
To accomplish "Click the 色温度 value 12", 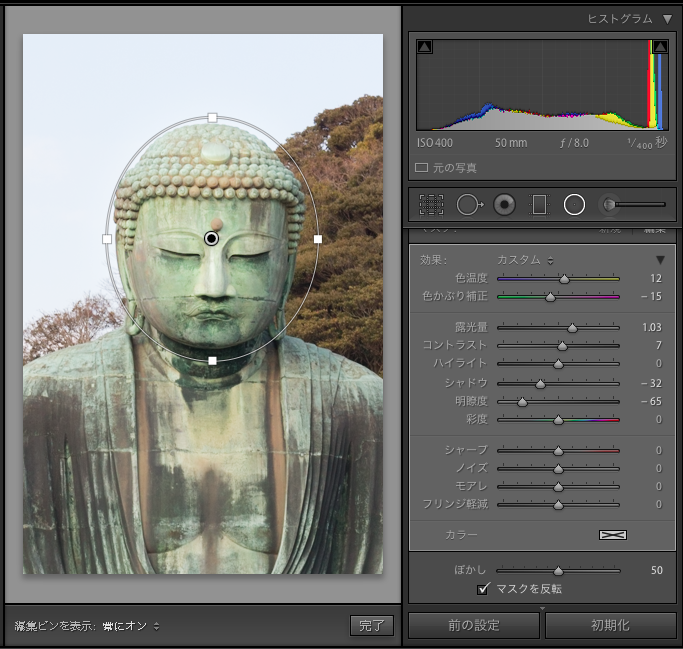I will [x=656, y=278].
